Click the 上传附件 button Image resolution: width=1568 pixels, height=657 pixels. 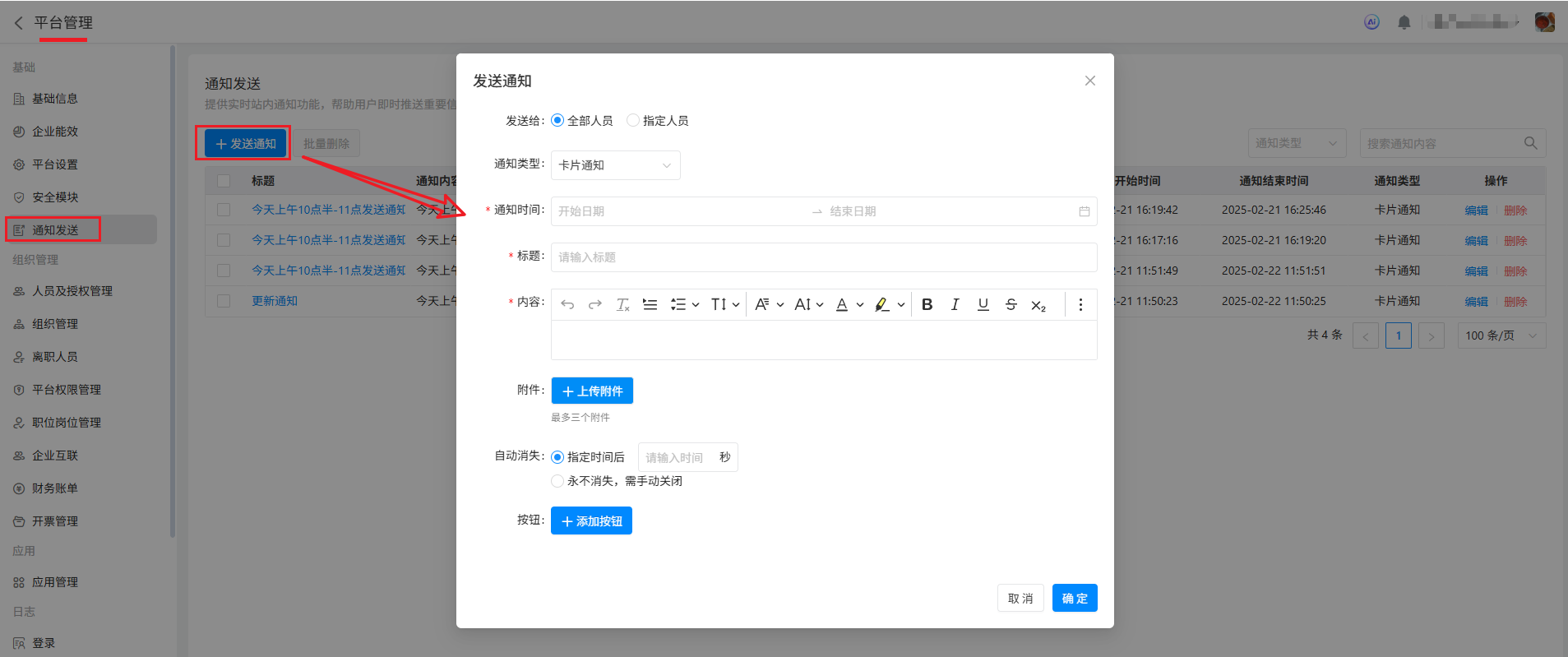pyautogui.click(x=592, y=391)
